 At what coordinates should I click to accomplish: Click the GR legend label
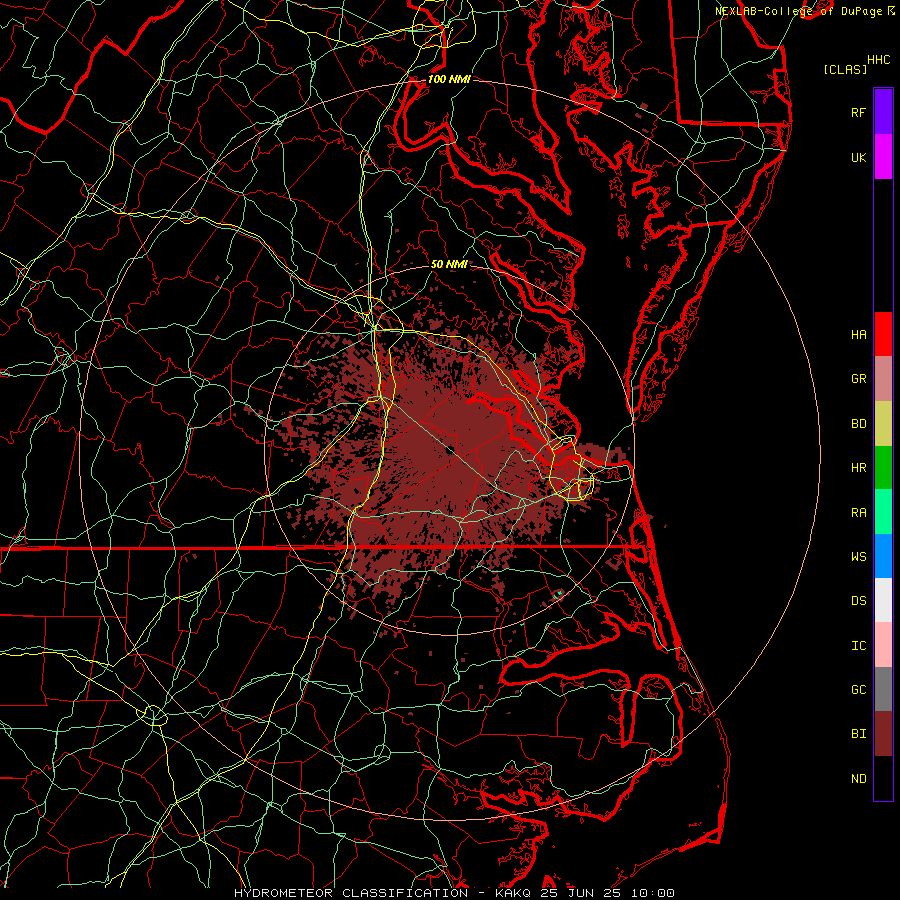858,379
